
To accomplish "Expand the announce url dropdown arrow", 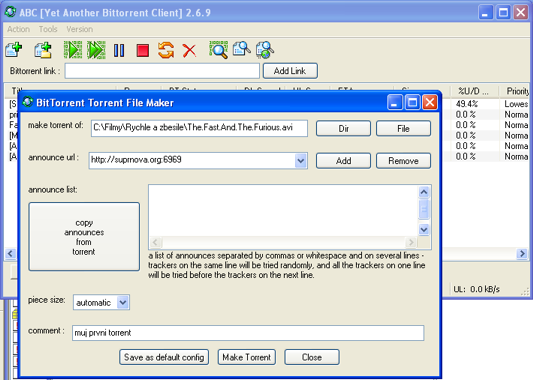I will (x=300, y=160).
